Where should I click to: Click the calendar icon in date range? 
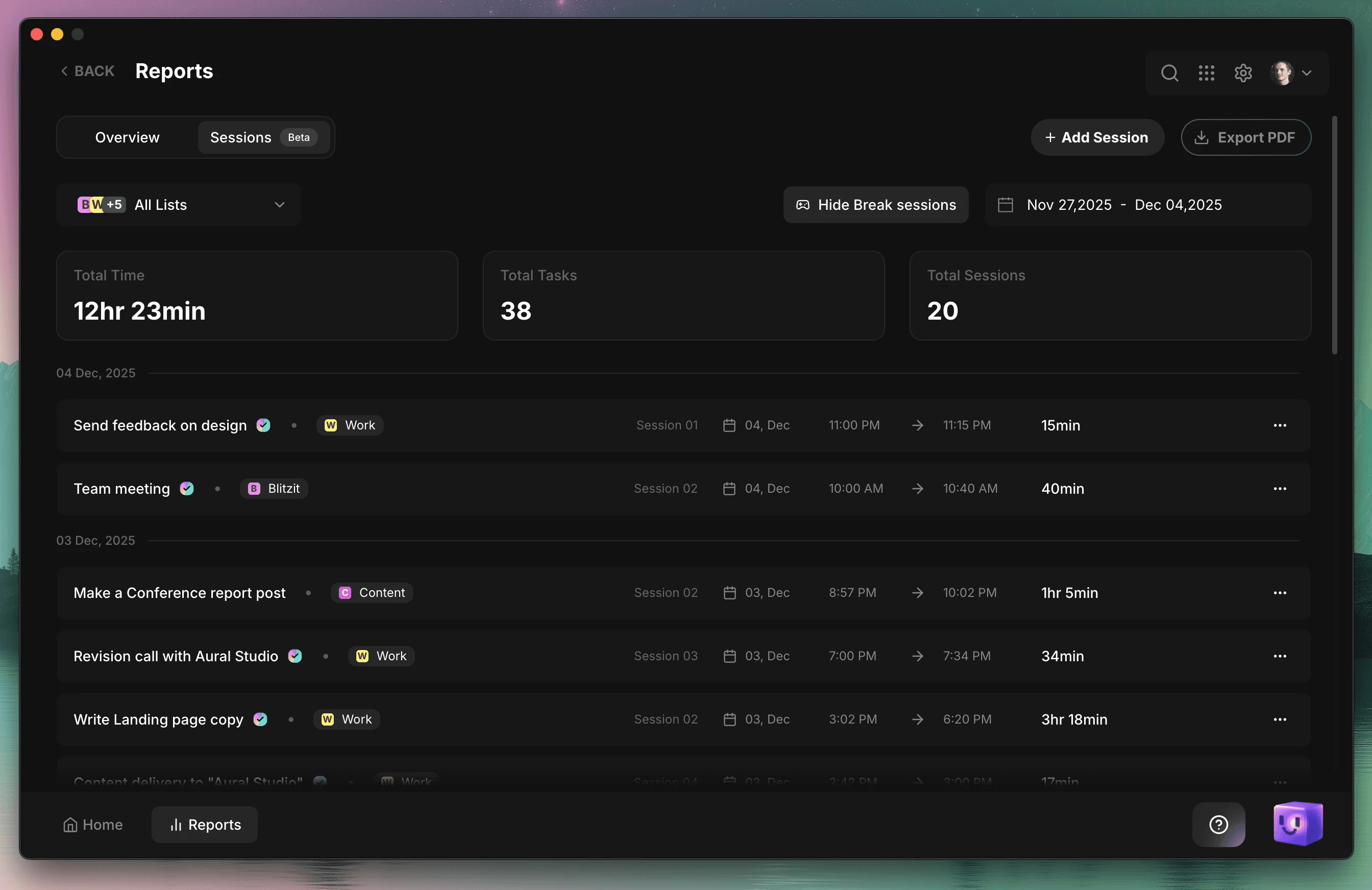pyautogui.click(x=1006, y=205)
